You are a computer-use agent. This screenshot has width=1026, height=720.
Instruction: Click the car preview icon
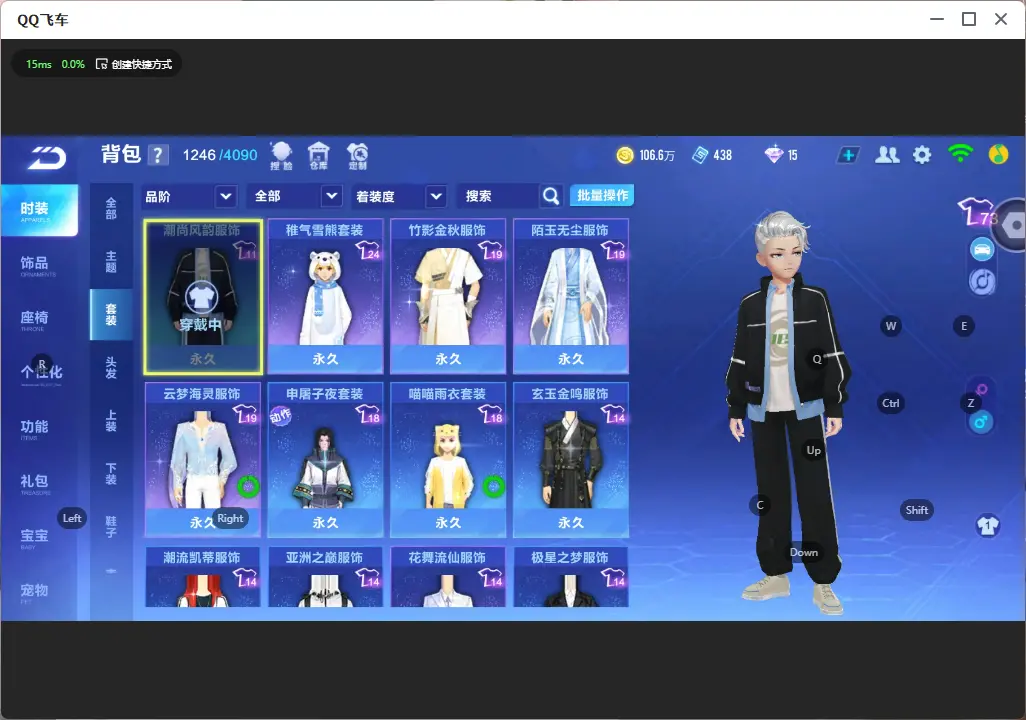[x=982, y=249]
